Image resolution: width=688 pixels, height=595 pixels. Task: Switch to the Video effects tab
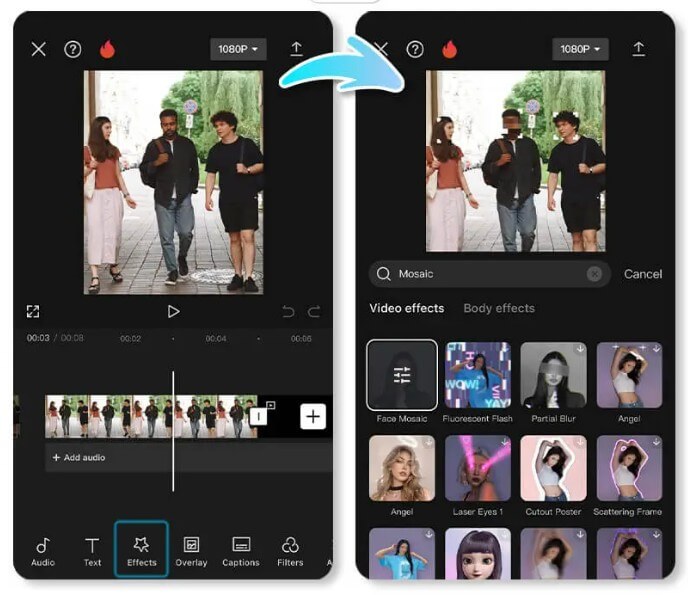click(x=407, y=308)
